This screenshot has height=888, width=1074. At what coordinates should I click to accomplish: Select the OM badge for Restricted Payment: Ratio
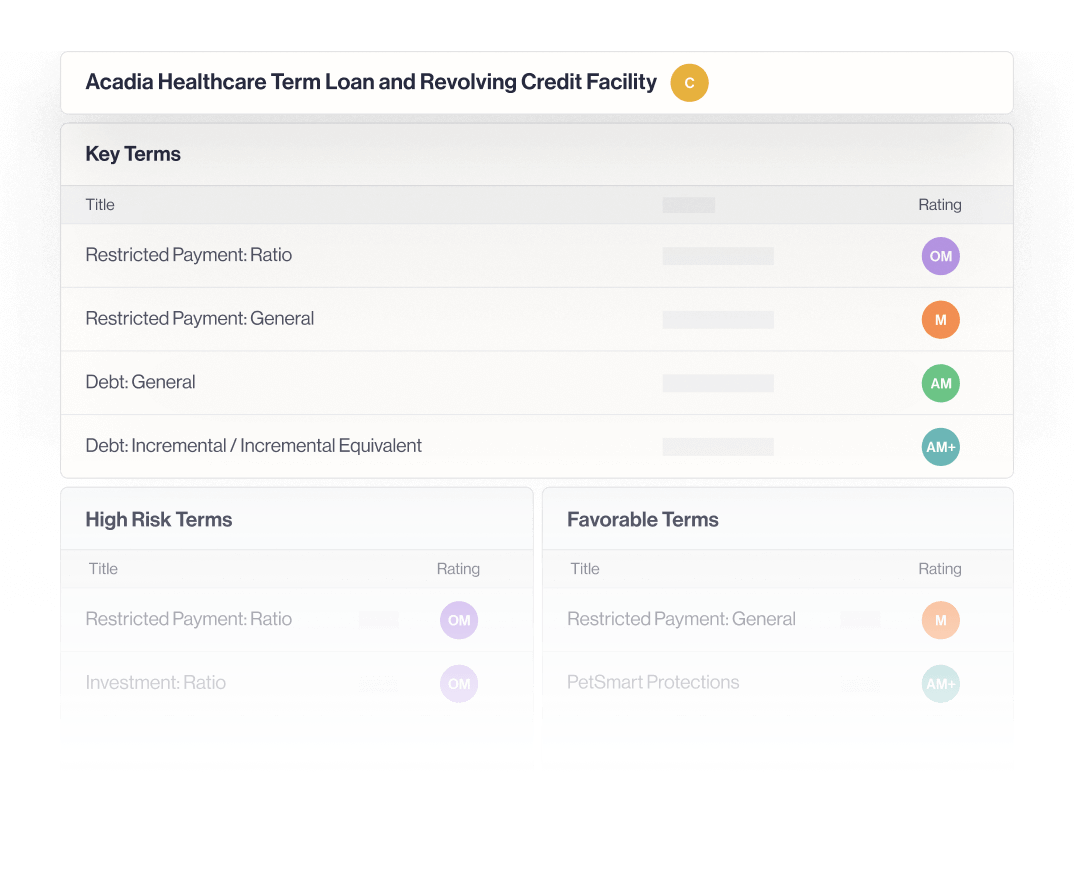940,256
